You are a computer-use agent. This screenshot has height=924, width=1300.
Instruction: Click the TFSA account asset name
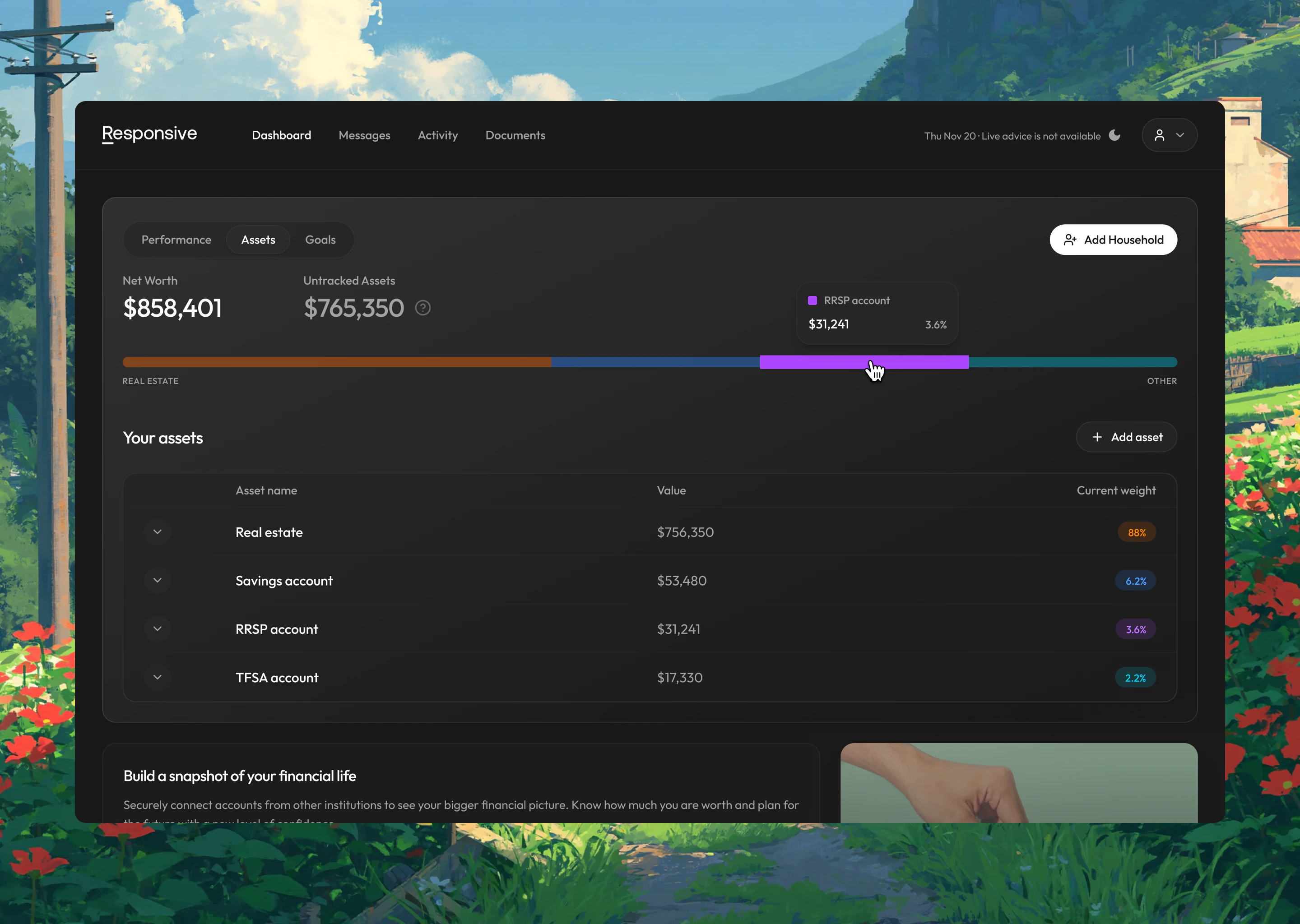click(277, 677)
